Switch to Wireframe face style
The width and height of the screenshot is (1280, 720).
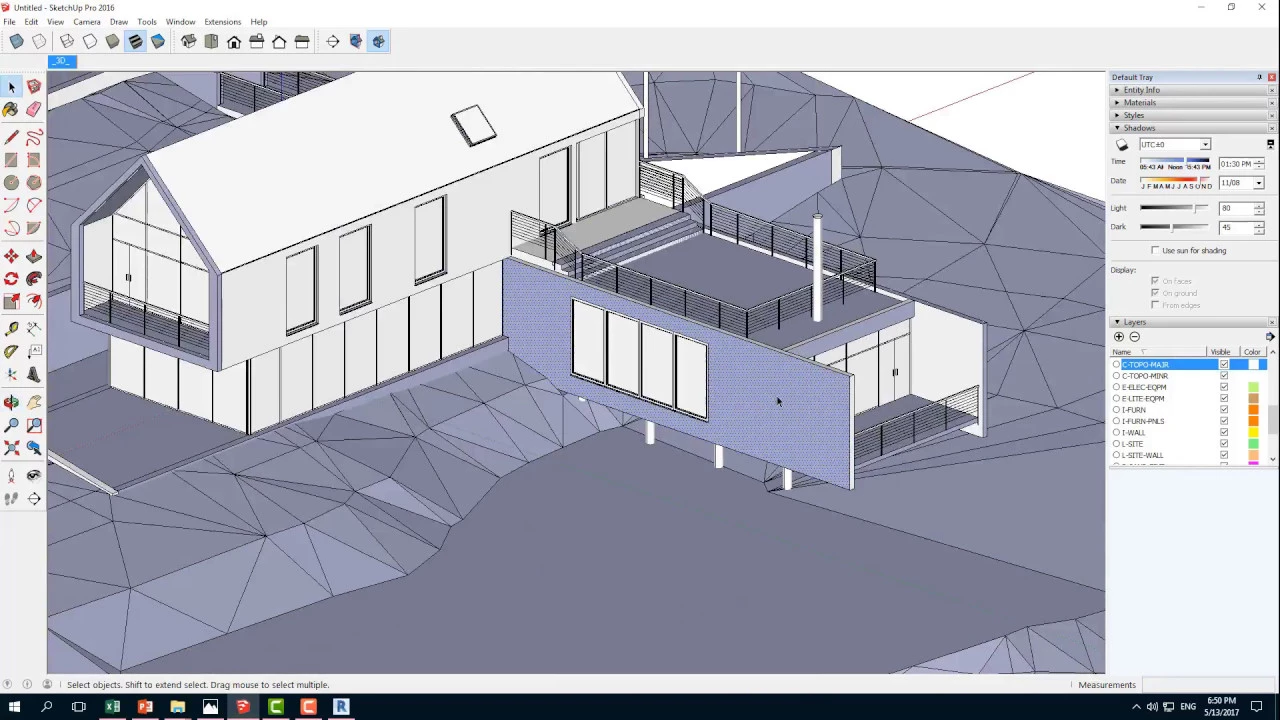[67, 41]
